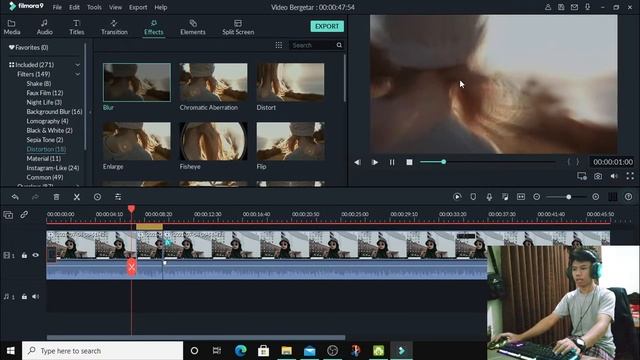Open the Export menu

point(138,7)
